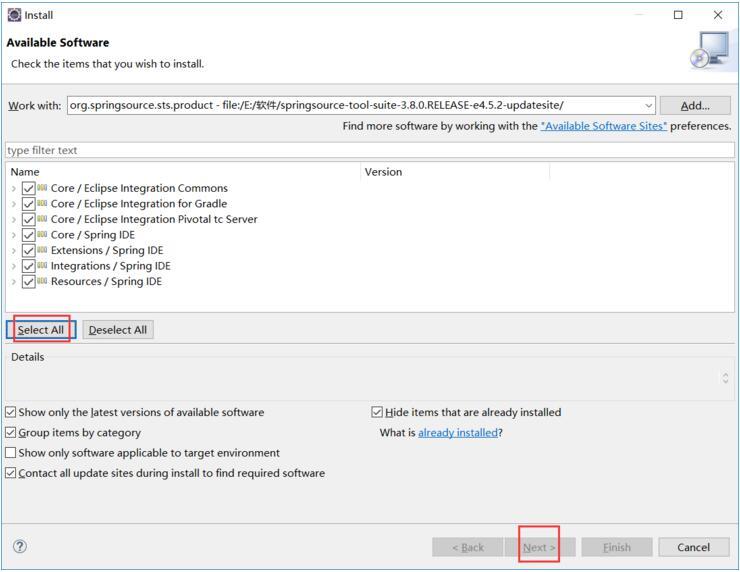
Task: Click category icon beside Core / Spring IDE
Action: pos(42,234)
